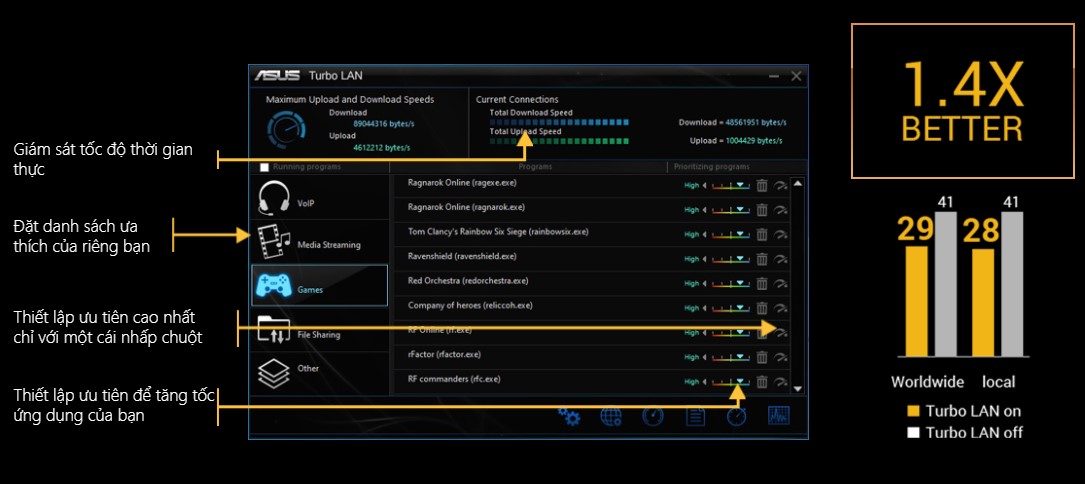Open the gear settings icon in bottom toolbar
Viewport: 1085px width, 484px height.
click(570, 416)
